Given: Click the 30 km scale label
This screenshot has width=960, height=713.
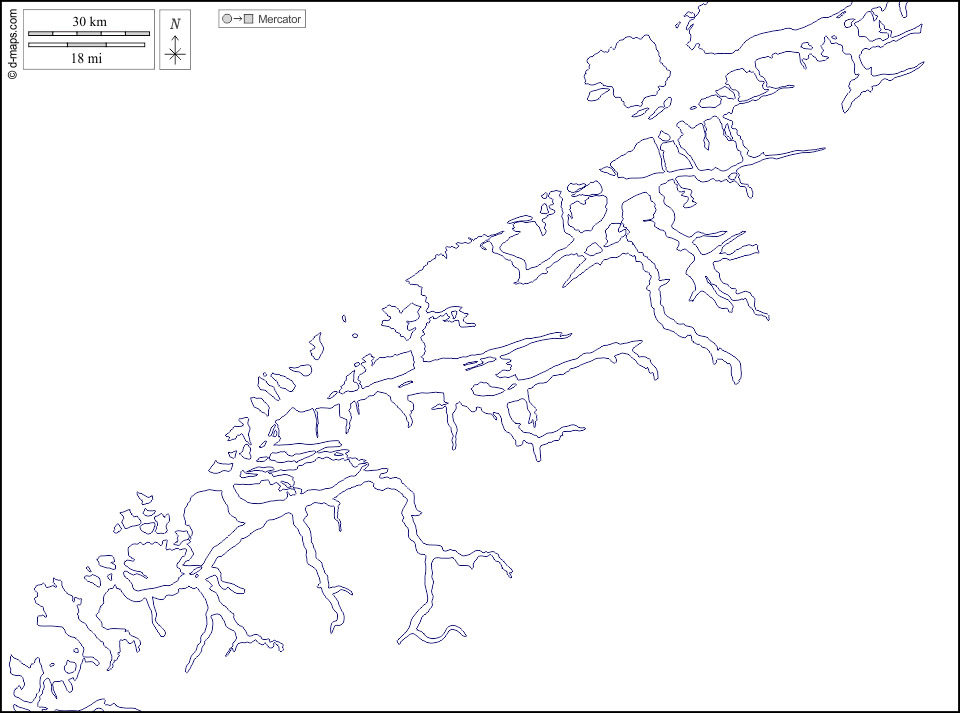Looking at the screenshot, I should [x=89, y=22].
